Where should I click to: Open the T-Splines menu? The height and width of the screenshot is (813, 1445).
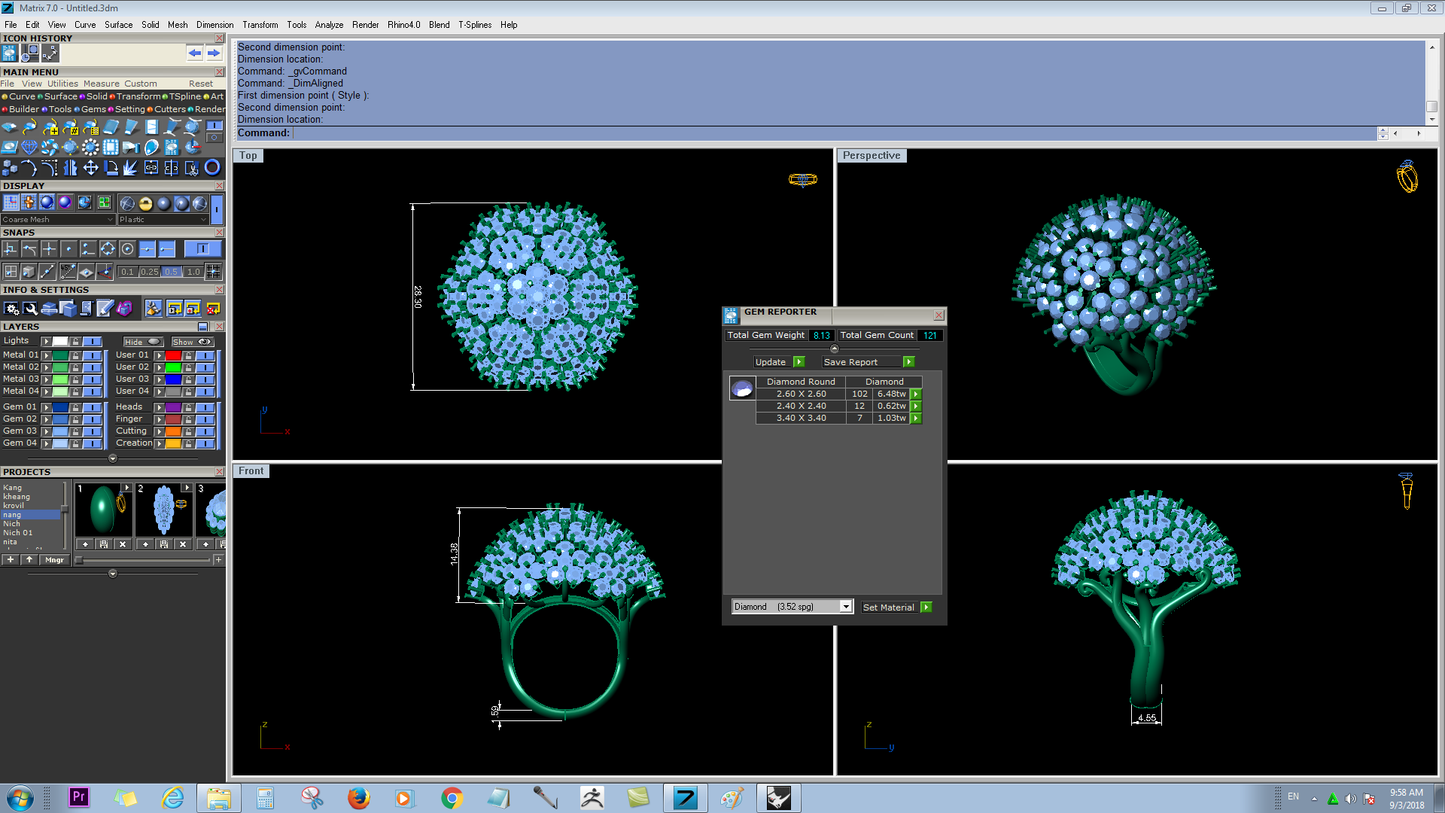pos(475,25)
